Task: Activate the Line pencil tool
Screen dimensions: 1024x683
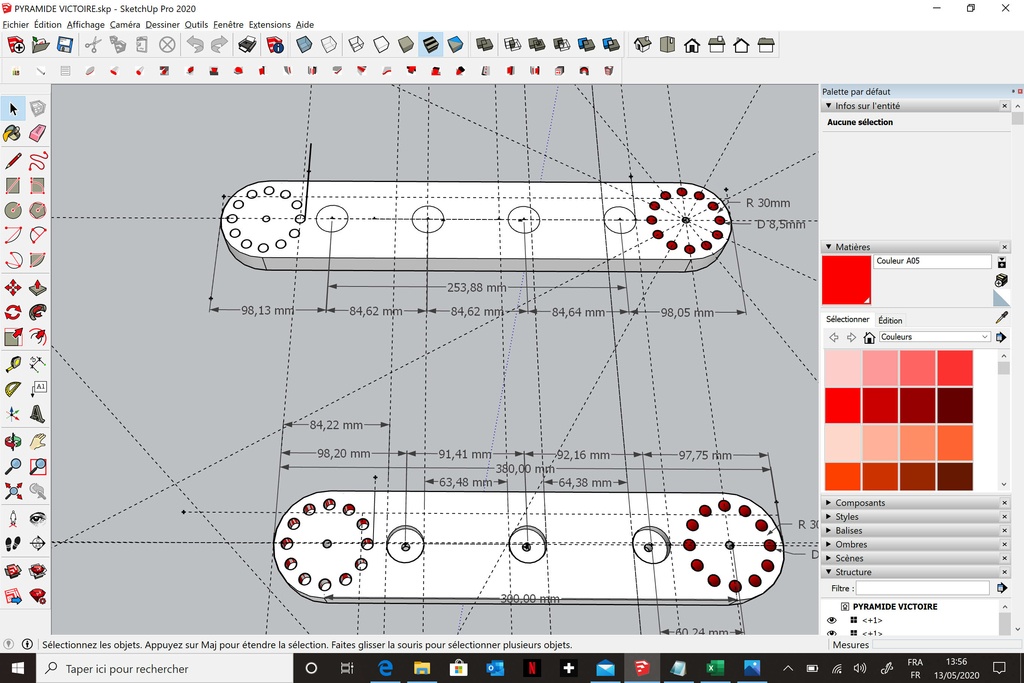Action: click(13, 161)
